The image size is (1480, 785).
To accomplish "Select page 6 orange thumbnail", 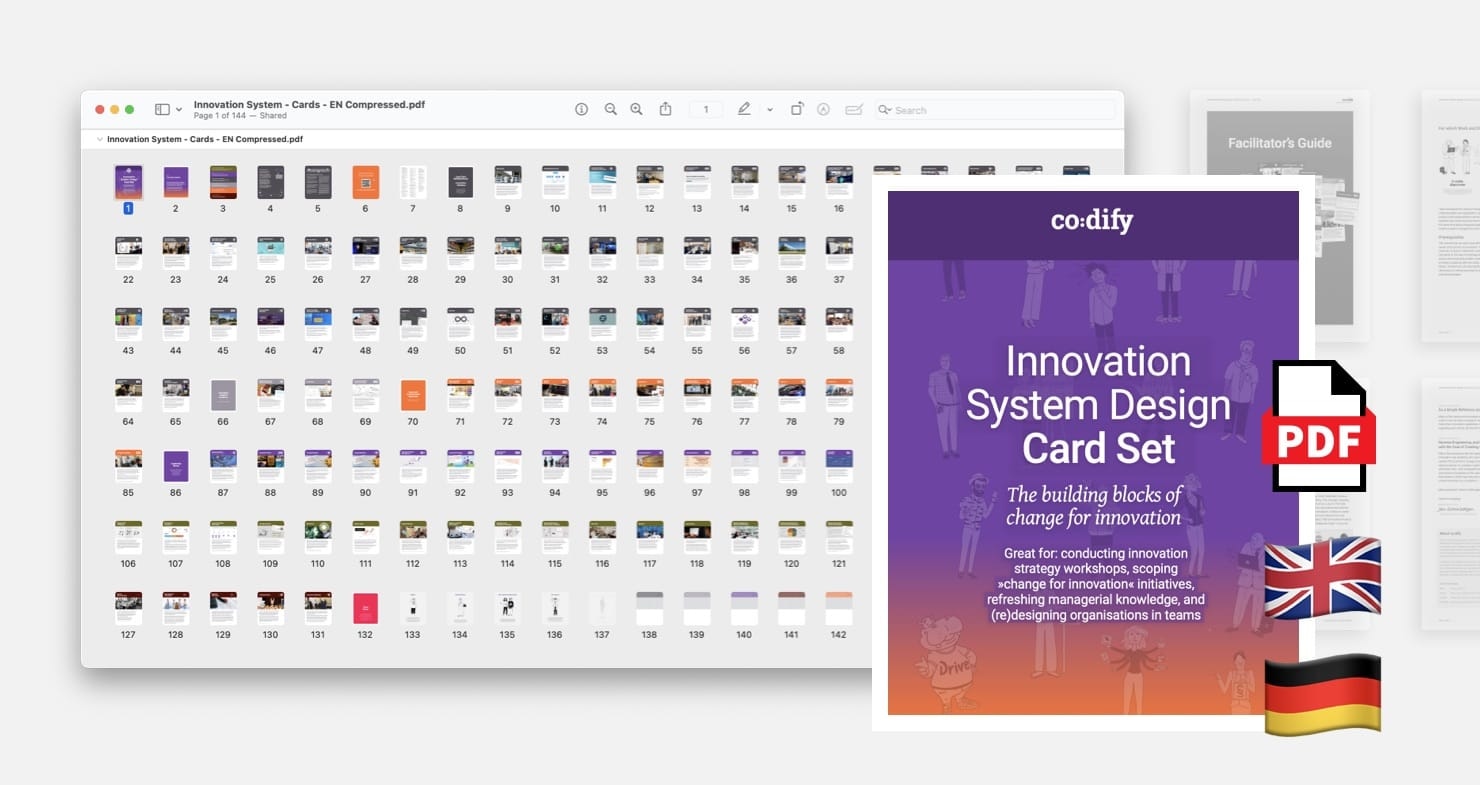I will [x=366, y=182].
